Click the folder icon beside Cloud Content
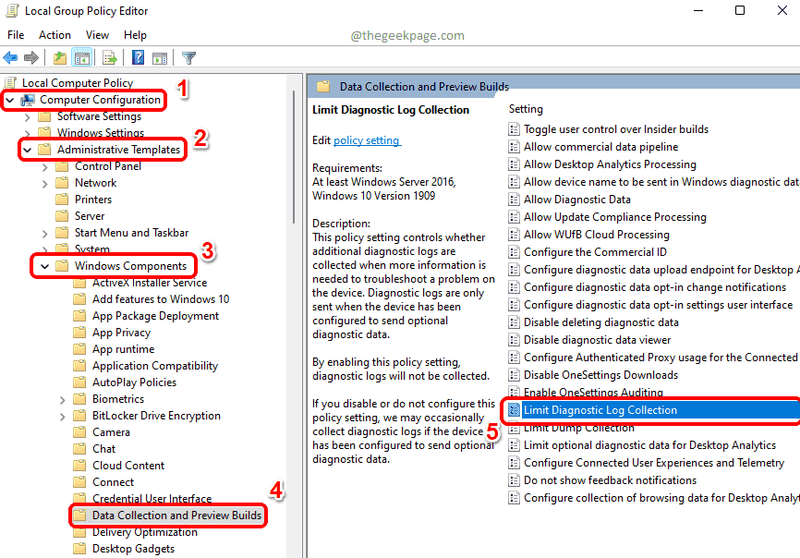 pyautogui.click(x=80, y=466)
